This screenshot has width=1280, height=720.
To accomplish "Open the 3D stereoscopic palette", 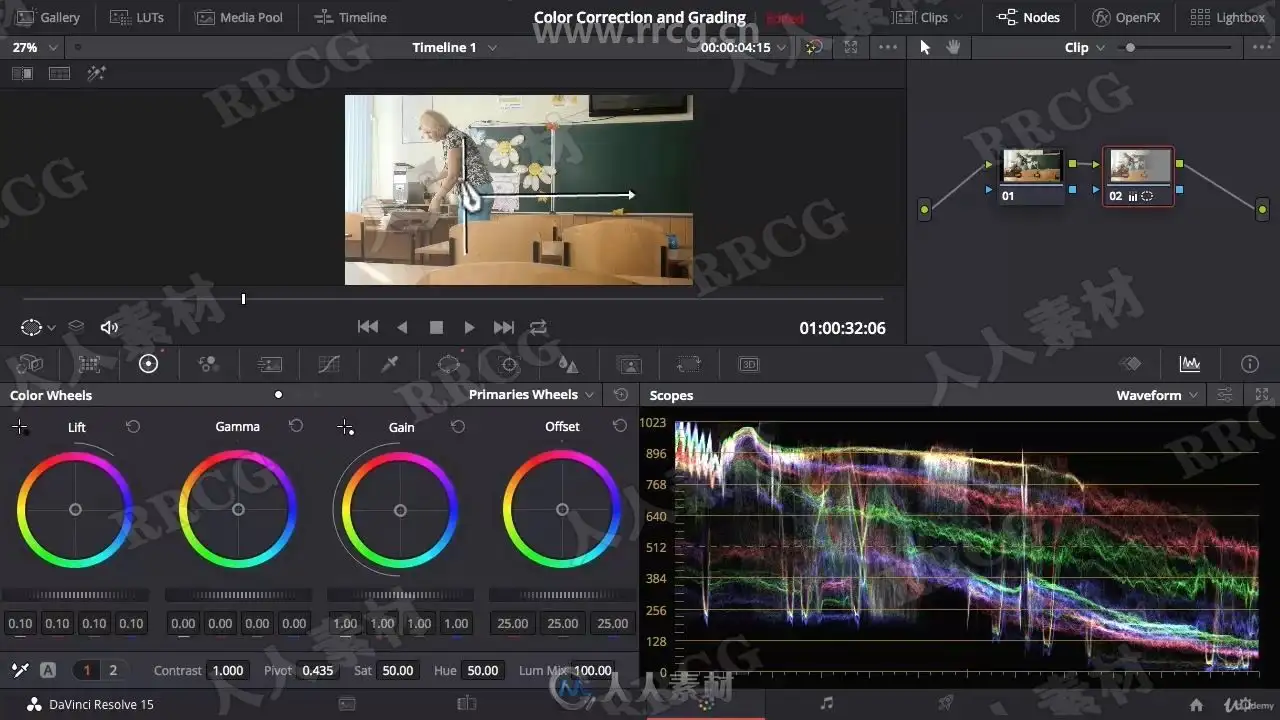I will 749,364.
